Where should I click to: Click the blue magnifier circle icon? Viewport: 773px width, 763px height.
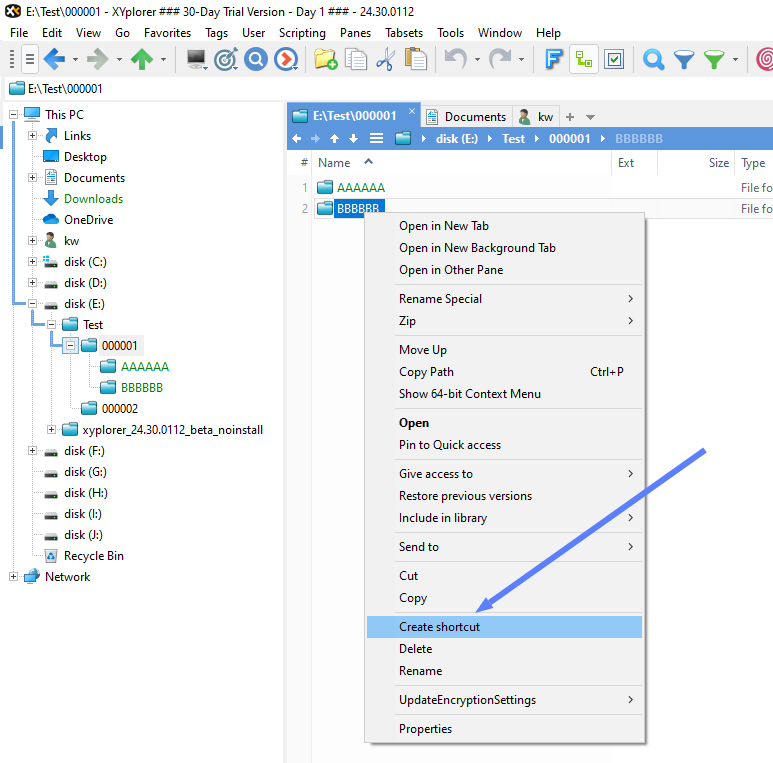coord(256,59)
